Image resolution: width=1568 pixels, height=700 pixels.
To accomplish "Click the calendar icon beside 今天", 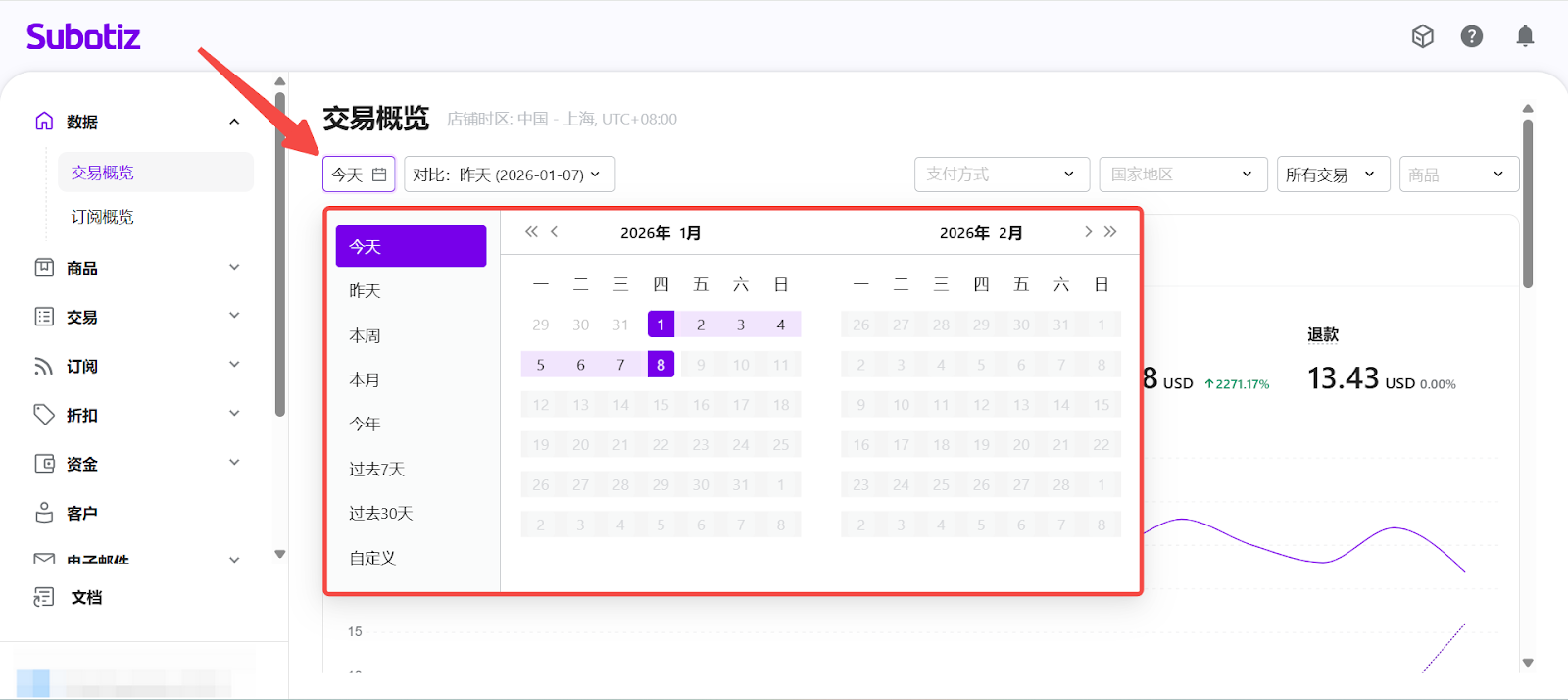I will click(379, 175).
